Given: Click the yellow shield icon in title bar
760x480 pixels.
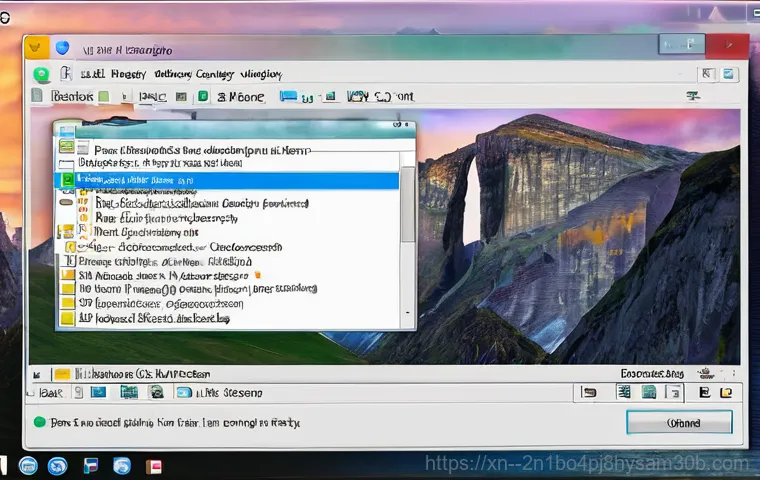Looking at the screenshot, I should (x=36, y=47).
